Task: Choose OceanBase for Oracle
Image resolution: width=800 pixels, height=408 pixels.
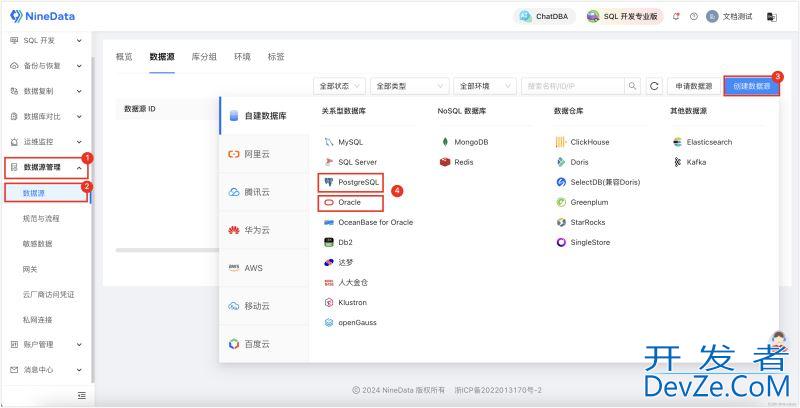Action: (369, 222)
